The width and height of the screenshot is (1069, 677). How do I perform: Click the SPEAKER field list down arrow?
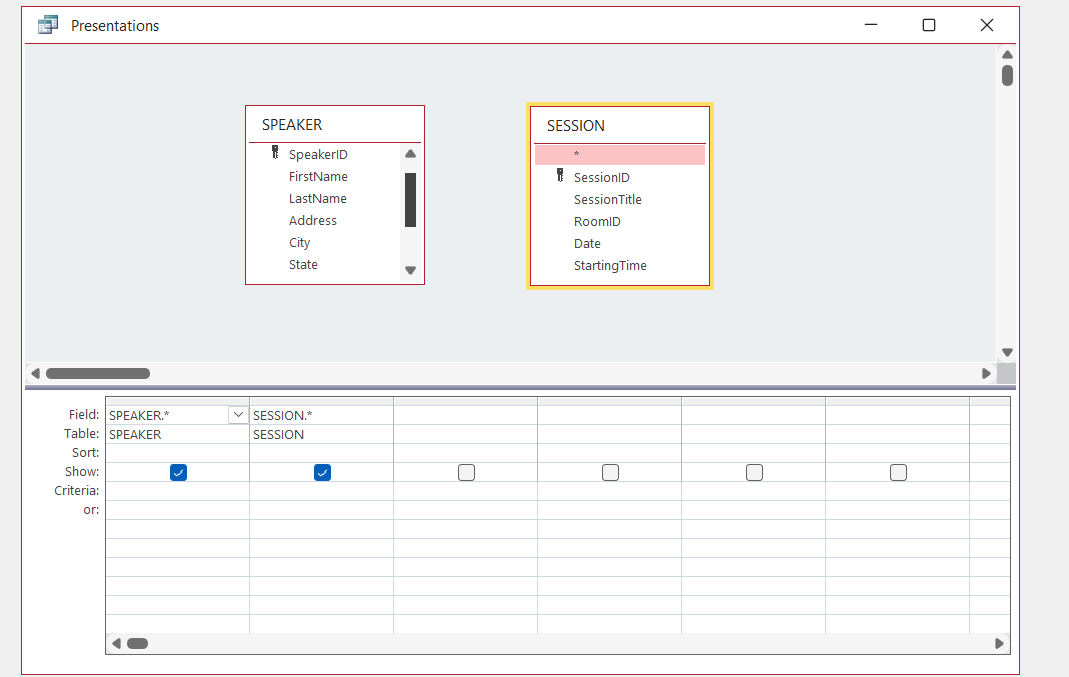click(x=410, y=270)
